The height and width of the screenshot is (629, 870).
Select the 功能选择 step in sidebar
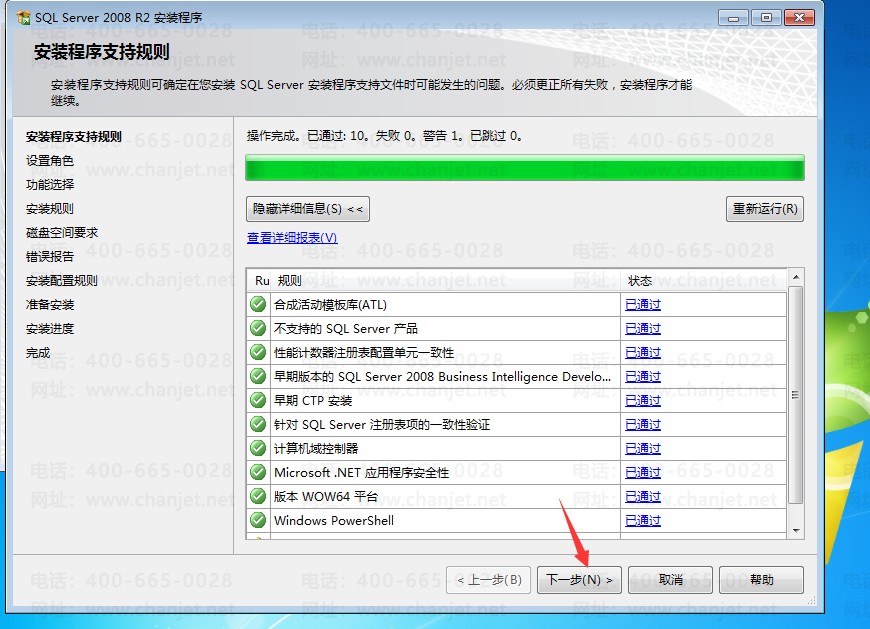(x=50, y=185)
